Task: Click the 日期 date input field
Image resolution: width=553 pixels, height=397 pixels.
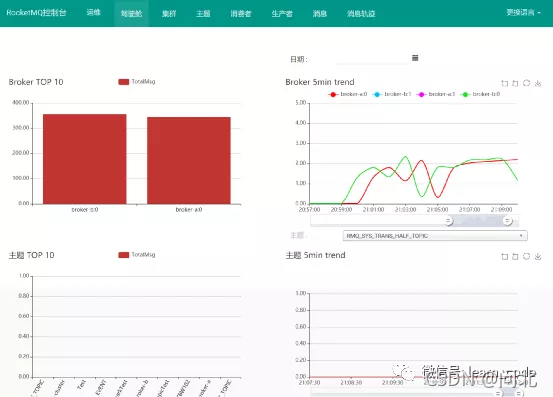Action: click(x=372, y=59)
